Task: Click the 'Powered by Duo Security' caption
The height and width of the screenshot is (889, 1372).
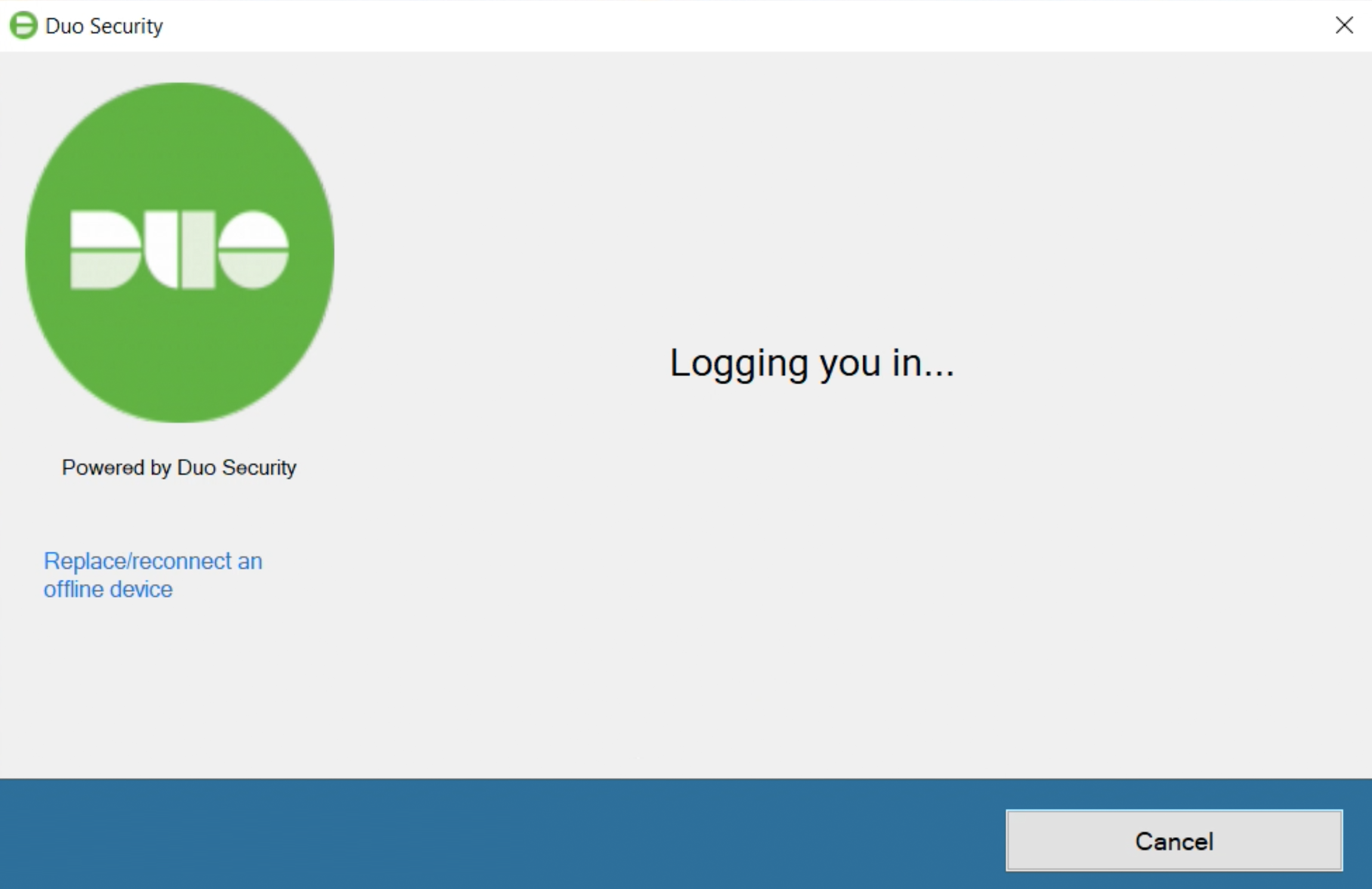Action: (x=179, y=468)
